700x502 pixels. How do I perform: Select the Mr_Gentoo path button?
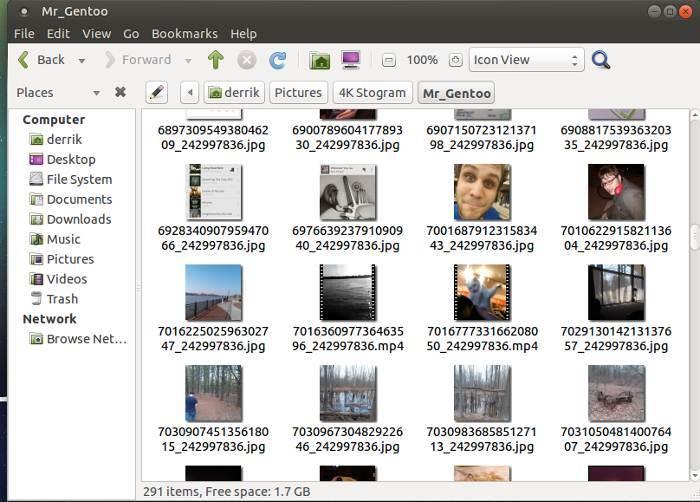(x=456, y=92)
